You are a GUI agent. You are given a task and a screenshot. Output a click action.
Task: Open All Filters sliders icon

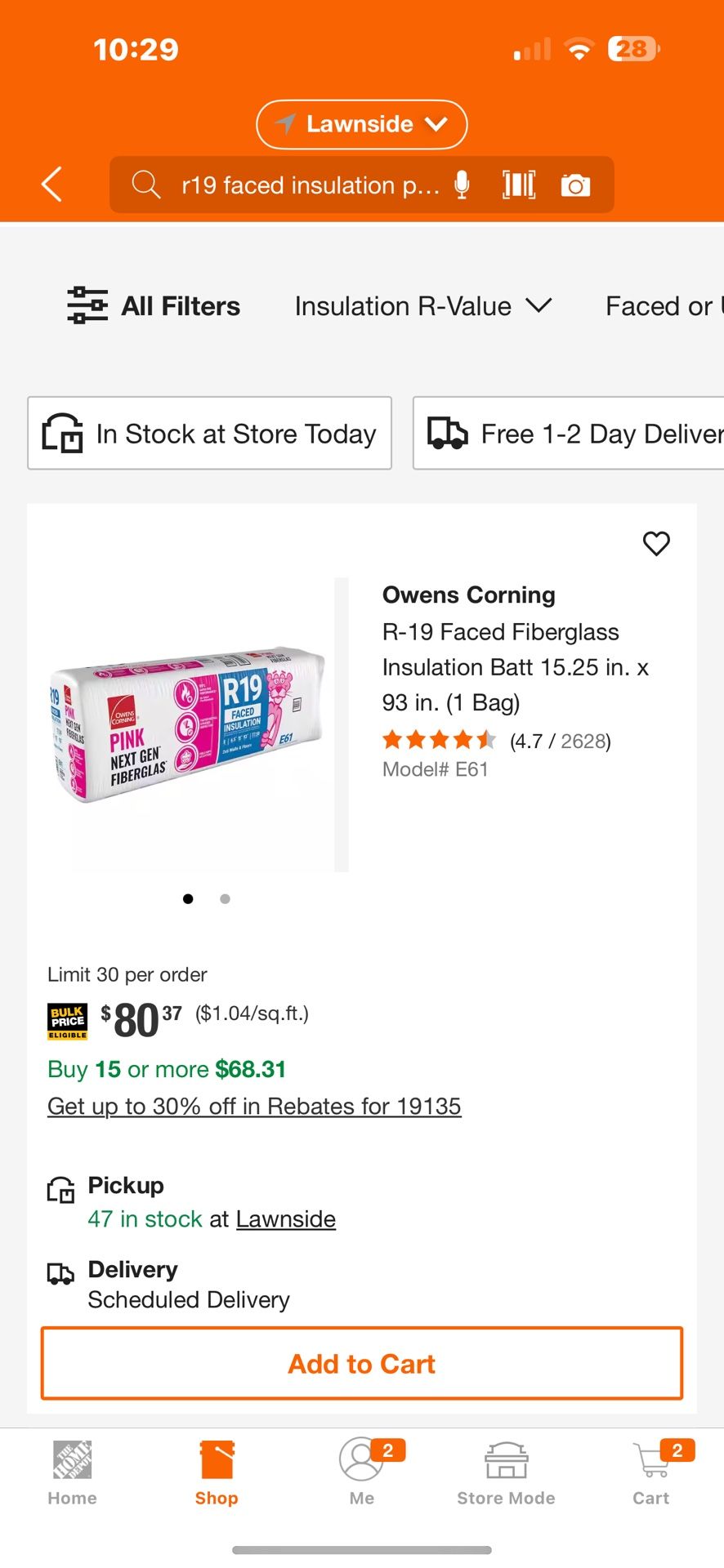87,305
